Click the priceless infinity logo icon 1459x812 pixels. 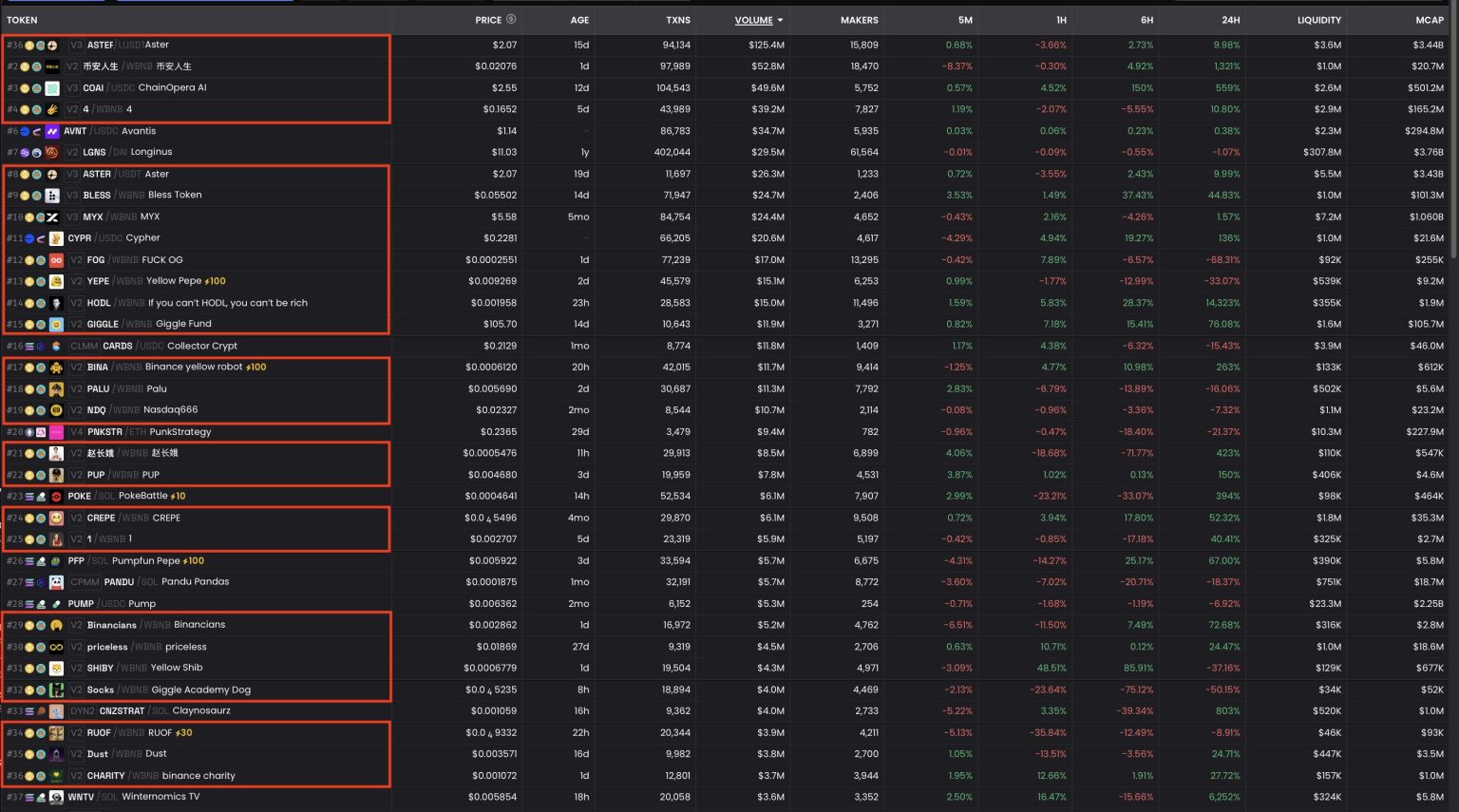tap(56, 647)
